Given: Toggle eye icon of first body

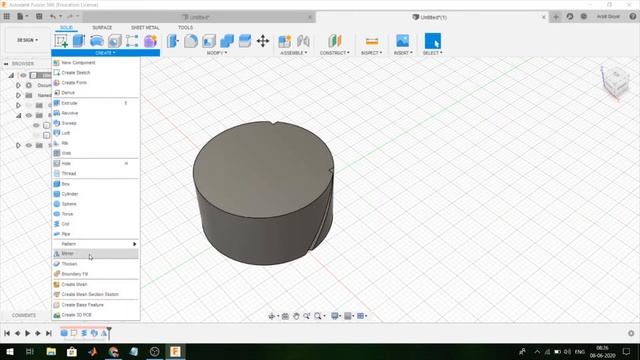Looking at the screenshot, I should click(36, 125).
